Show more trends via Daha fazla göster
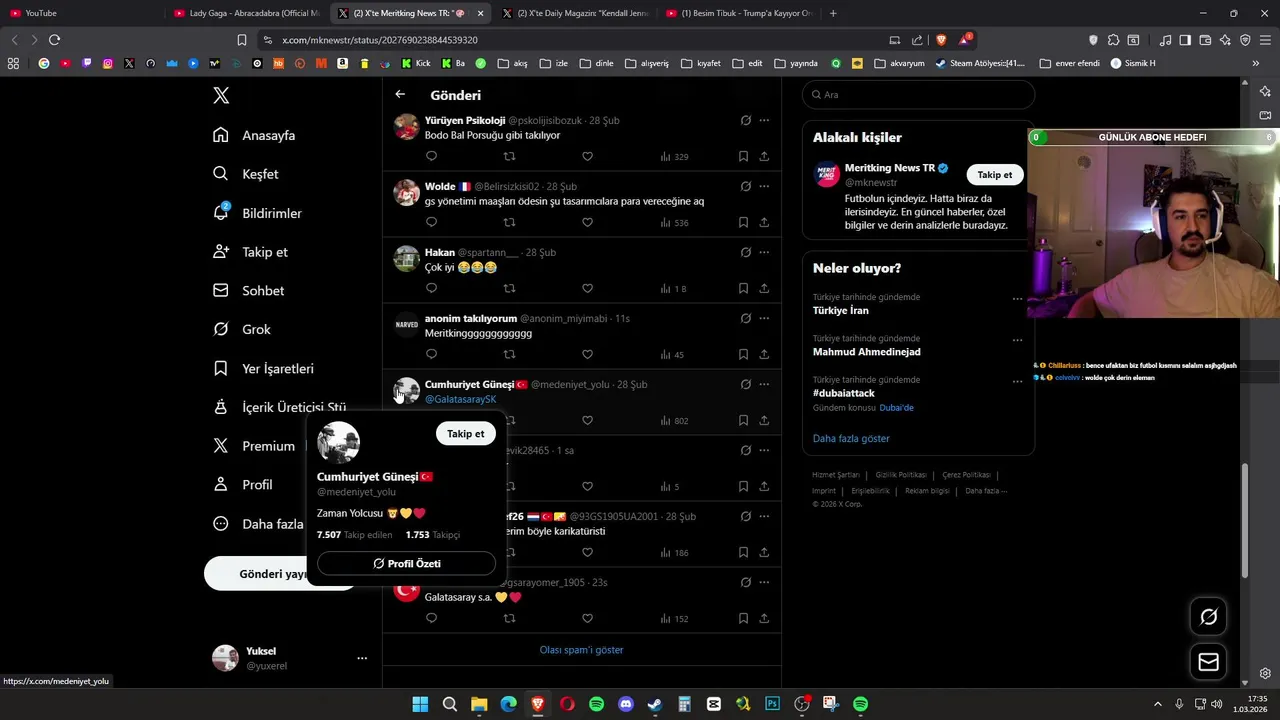The image size is (1280, 720). [x=850, y=438]
